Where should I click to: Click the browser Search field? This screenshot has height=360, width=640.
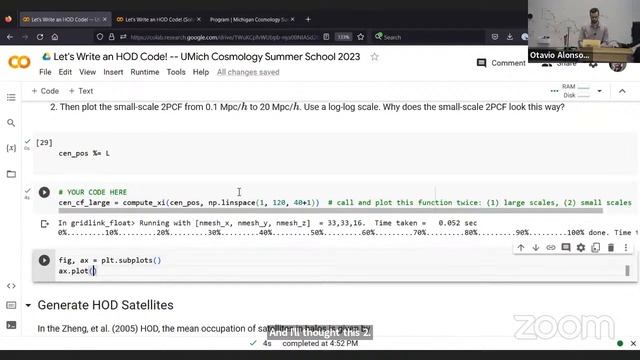click(429, 37)
